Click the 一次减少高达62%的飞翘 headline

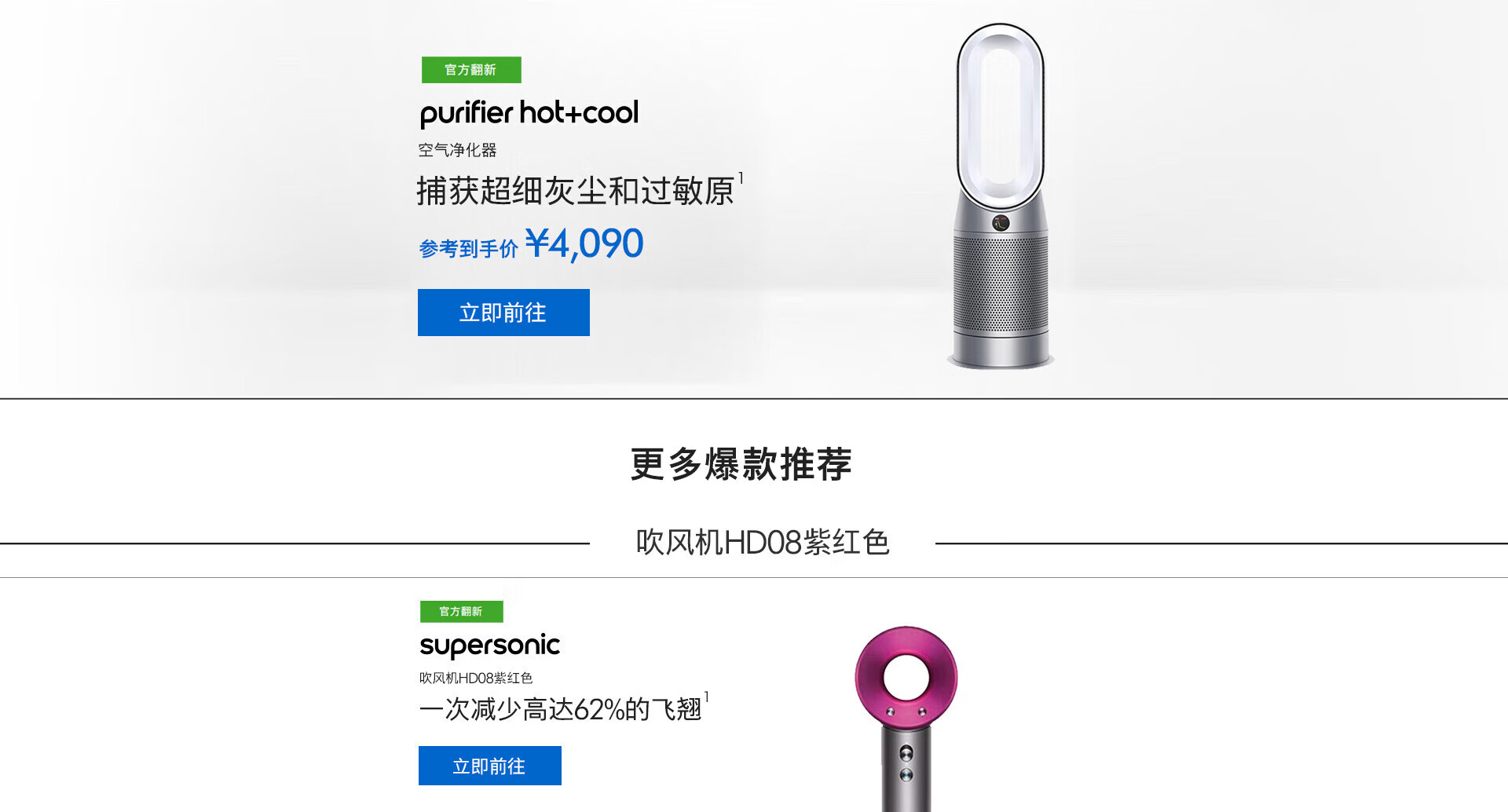click(x=560, y=709)
